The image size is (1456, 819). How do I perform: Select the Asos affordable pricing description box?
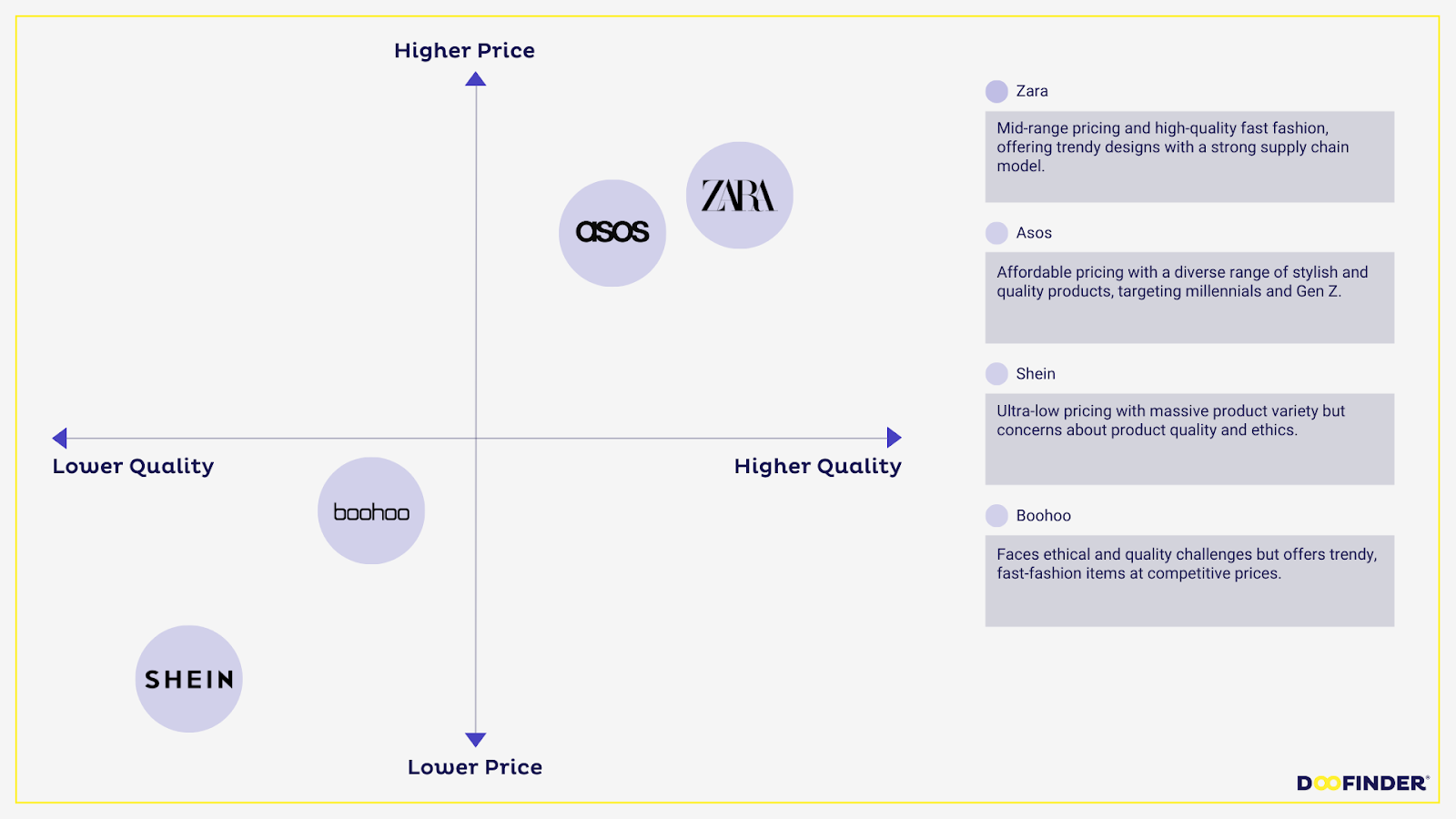pos(1189,298)
